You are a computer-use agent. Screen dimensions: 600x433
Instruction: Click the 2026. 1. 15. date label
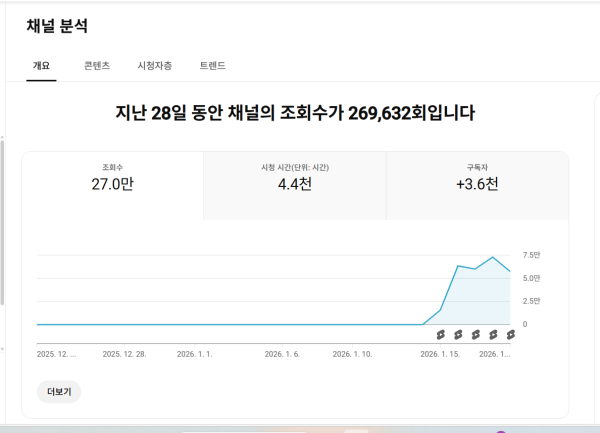pyautogui.click(x=440, y=353)
